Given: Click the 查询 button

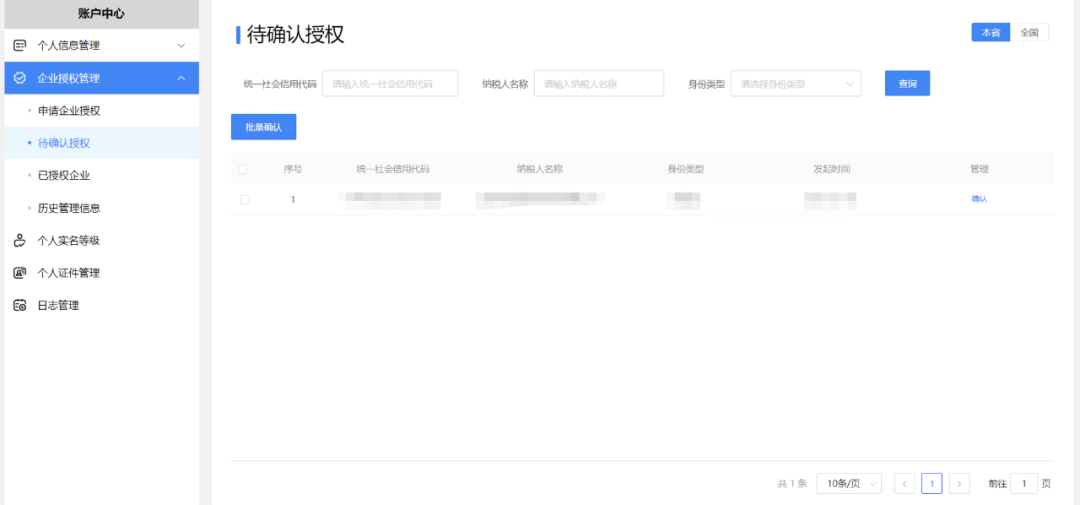Looking at the screenshot, I should click(907, 83).
